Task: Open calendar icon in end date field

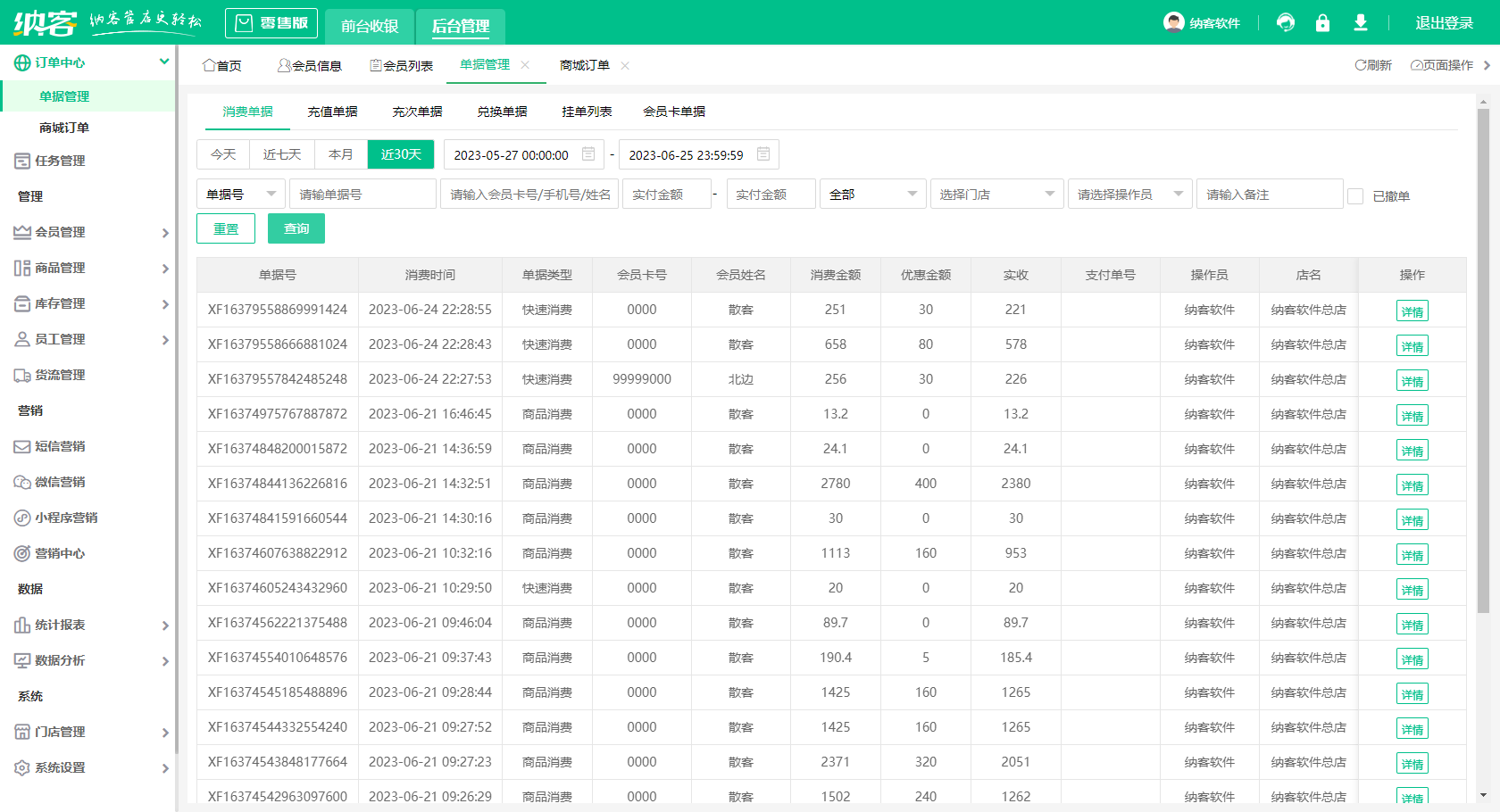Action: pyautogui.click(x=763, y=154)
